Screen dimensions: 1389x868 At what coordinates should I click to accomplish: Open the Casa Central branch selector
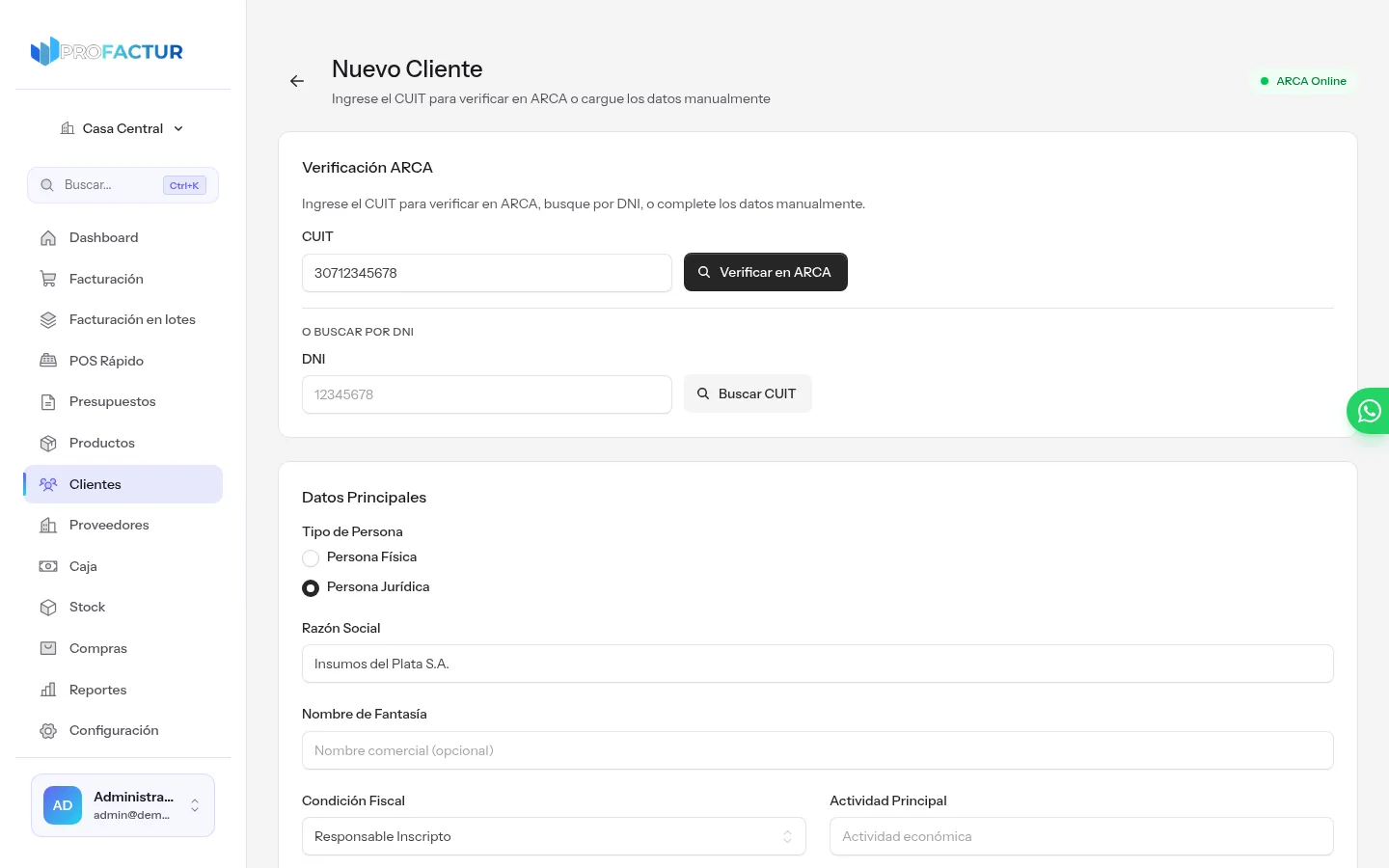pos(123,128)
